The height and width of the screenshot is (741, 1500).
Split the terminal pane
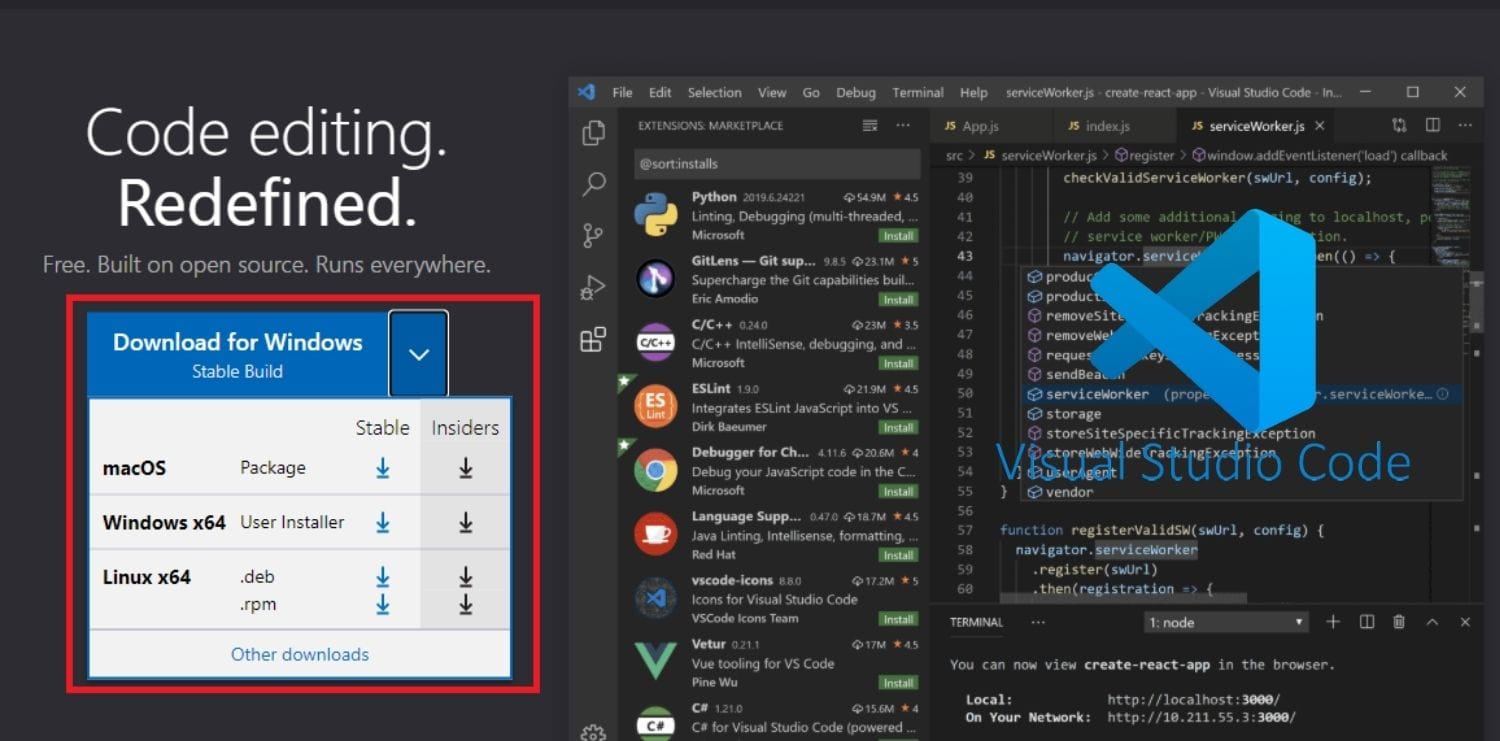click(1367, 622)
